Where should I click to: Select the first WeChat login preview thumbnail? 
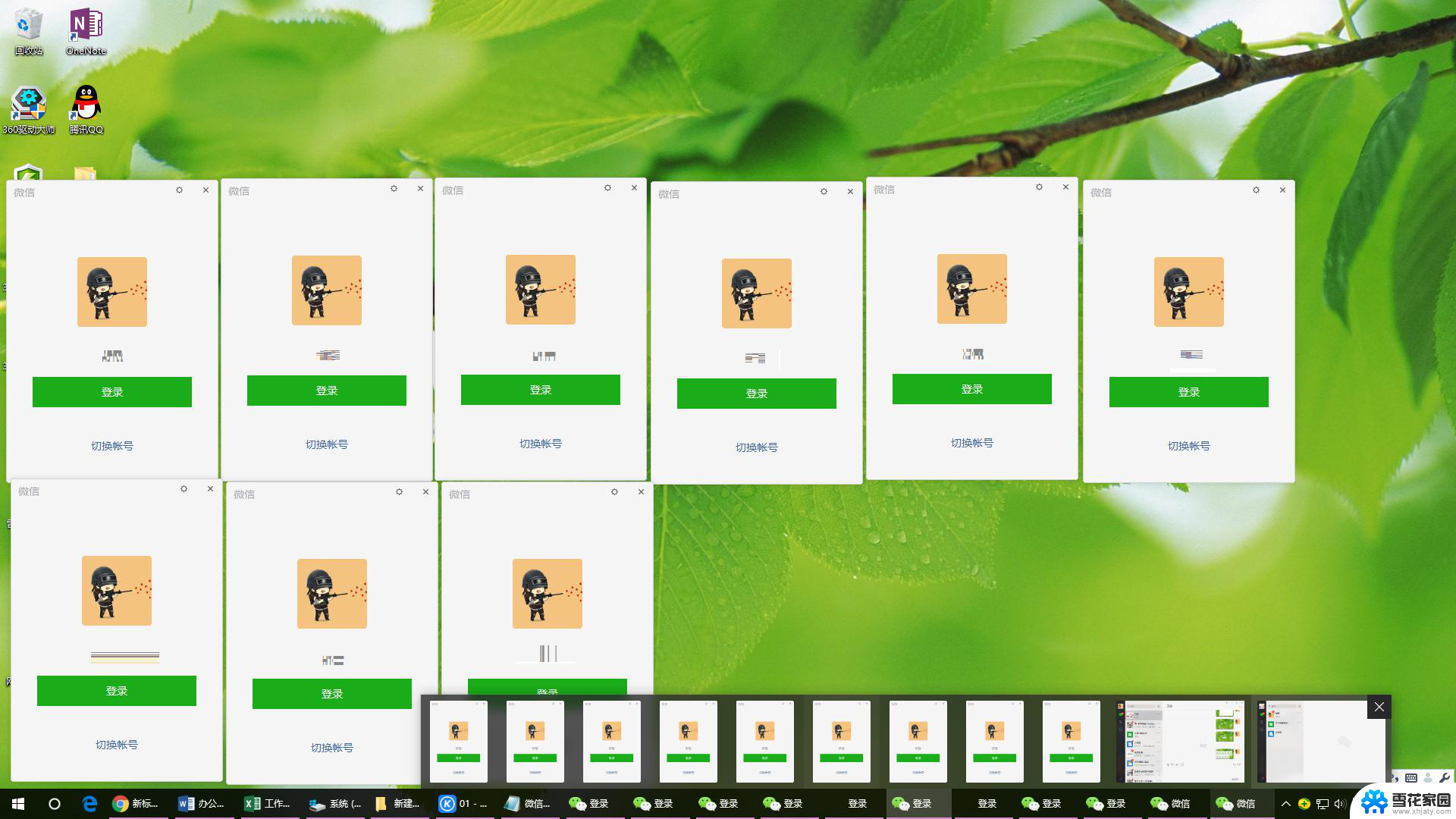click(x=459, y=741)
